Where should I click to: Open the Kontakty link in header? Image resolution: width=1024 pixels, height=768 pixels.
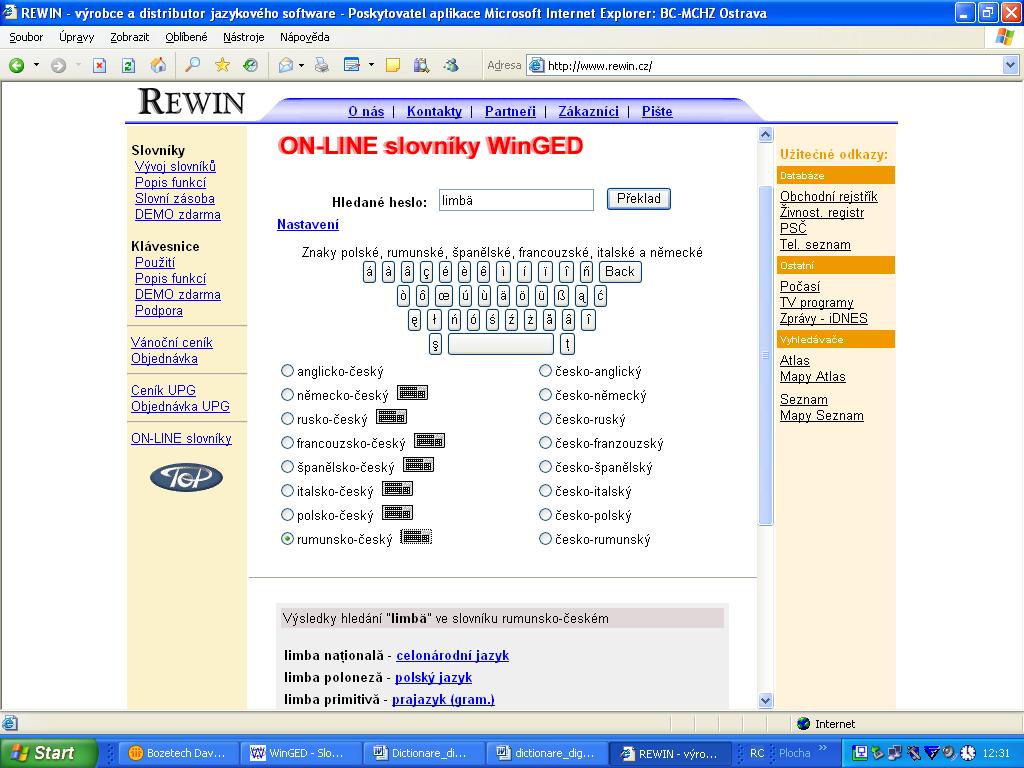coord(434,112)
